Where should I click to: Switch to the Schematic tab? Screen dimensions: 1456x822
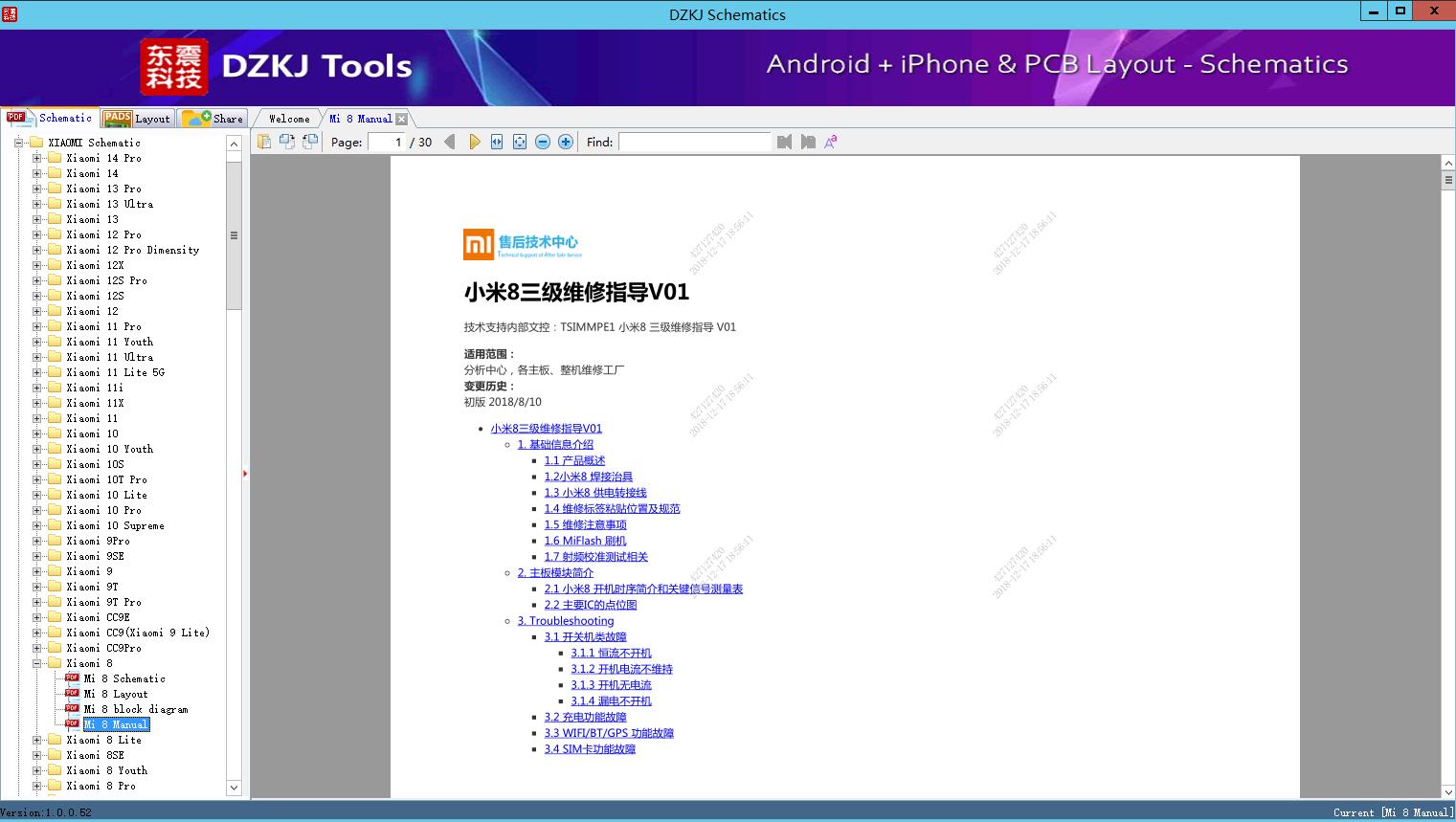(x=50, y=118)
